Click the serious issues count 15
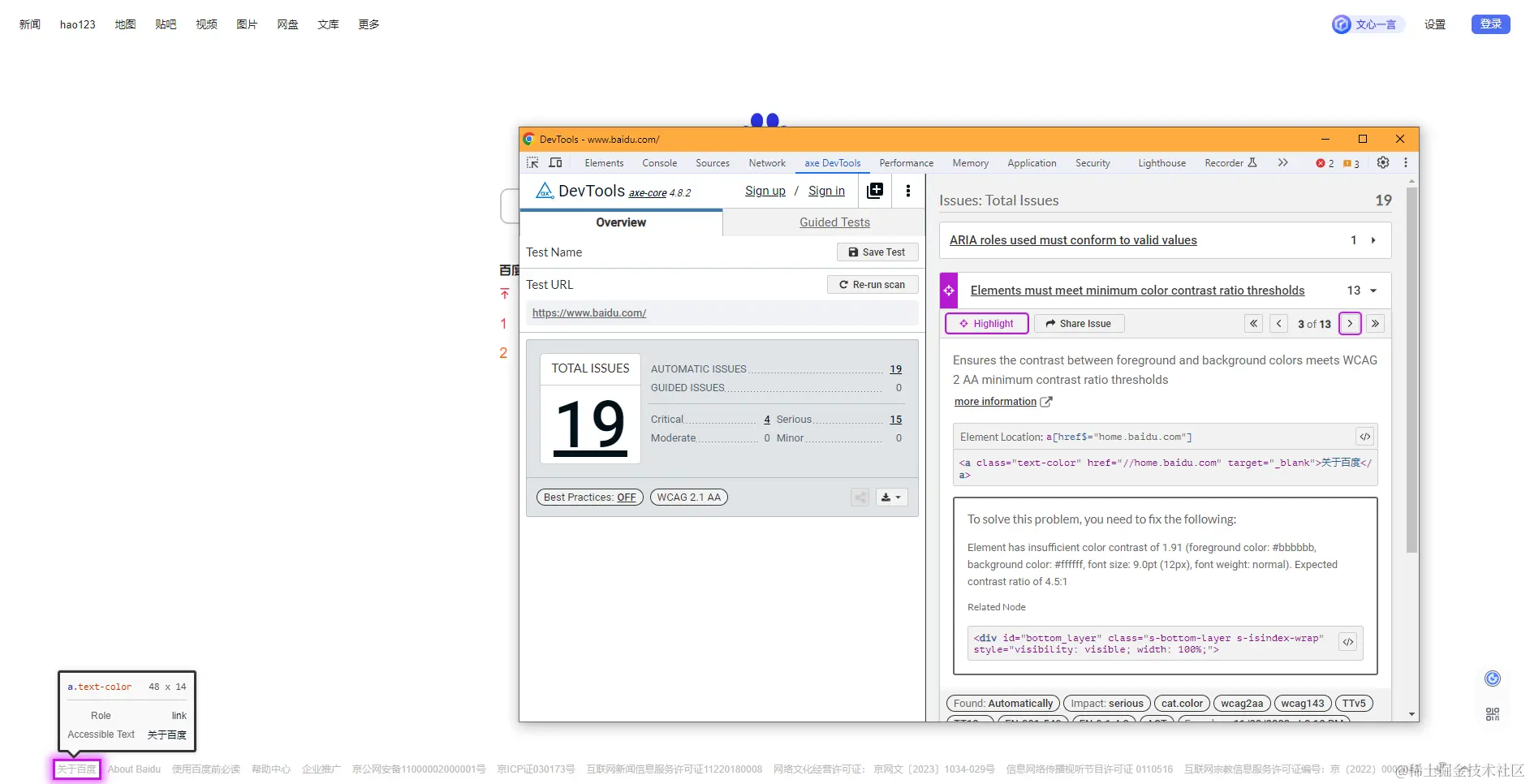Image resolution: width=1530 pixels, height=784 pixels. pos(895,420)
